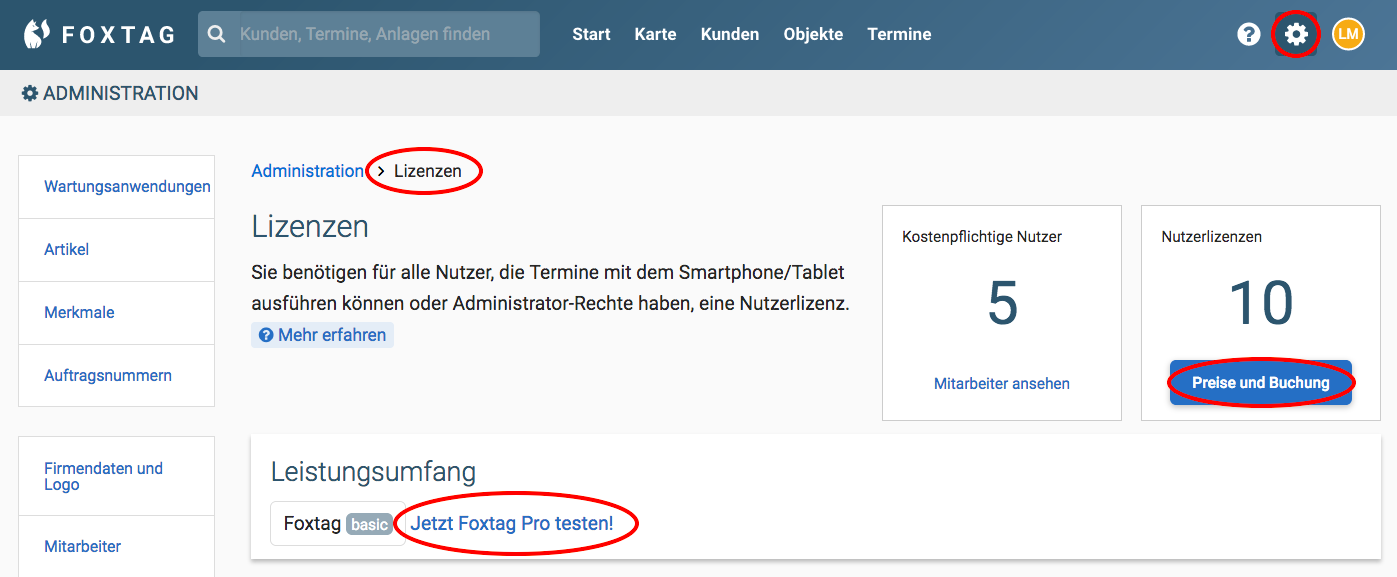Click the Mehr erfahren help icon
Image resolution: width=1397 pixels, height=577 pixels.
(266, 335)
